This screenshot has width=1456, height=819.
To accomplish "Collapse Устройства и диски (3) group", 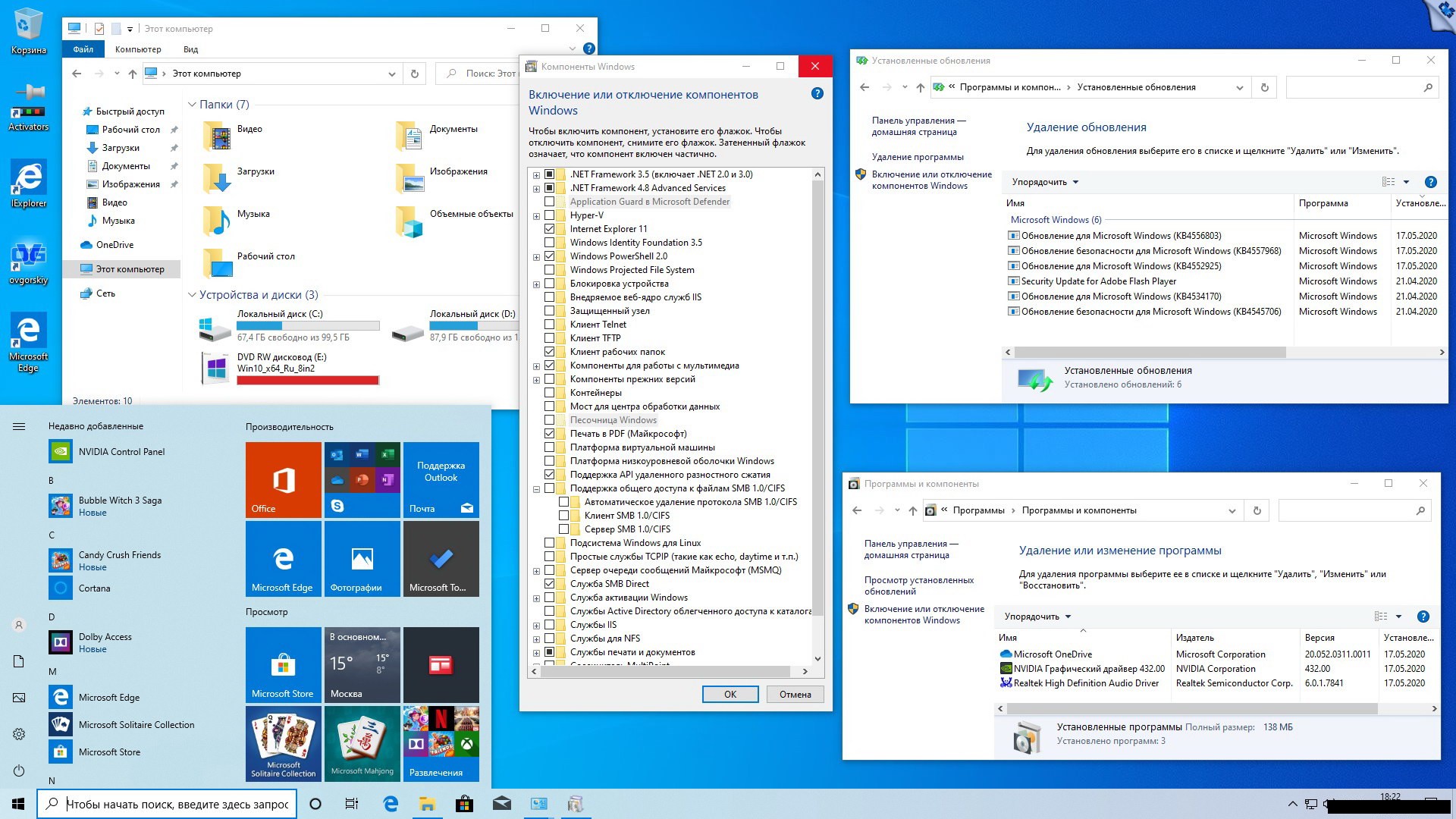I will click(x=192, y=295).
